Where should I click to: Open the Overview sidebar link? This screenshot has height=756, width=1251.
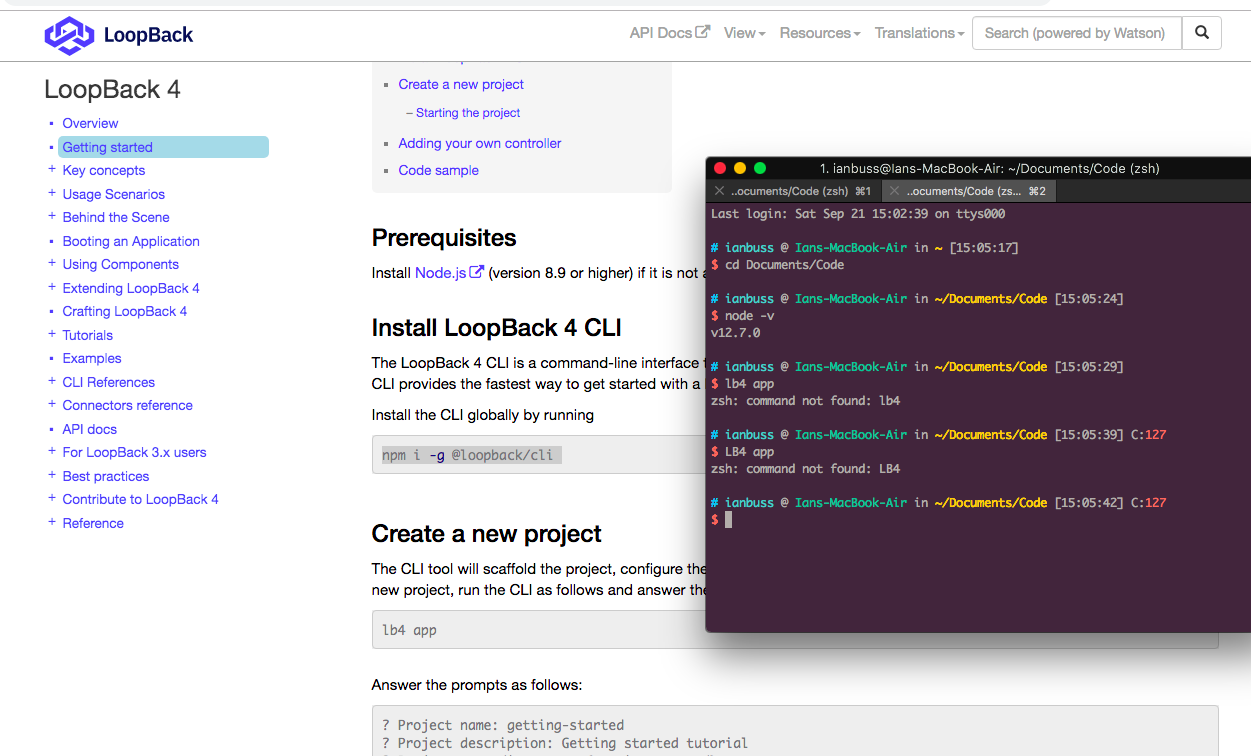[90, 123]
